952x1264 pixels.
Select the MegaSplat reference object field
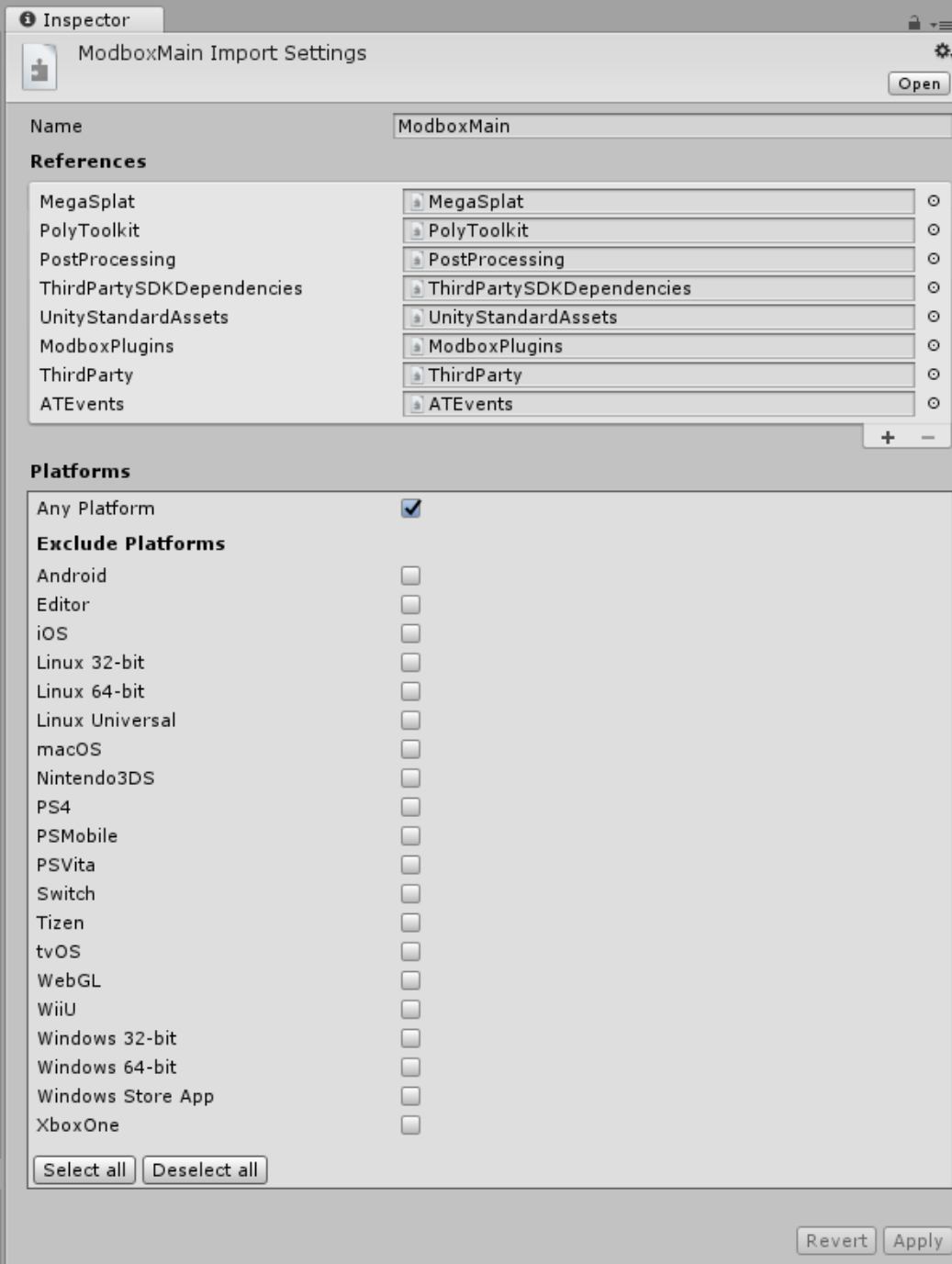[x=658, y=201]
